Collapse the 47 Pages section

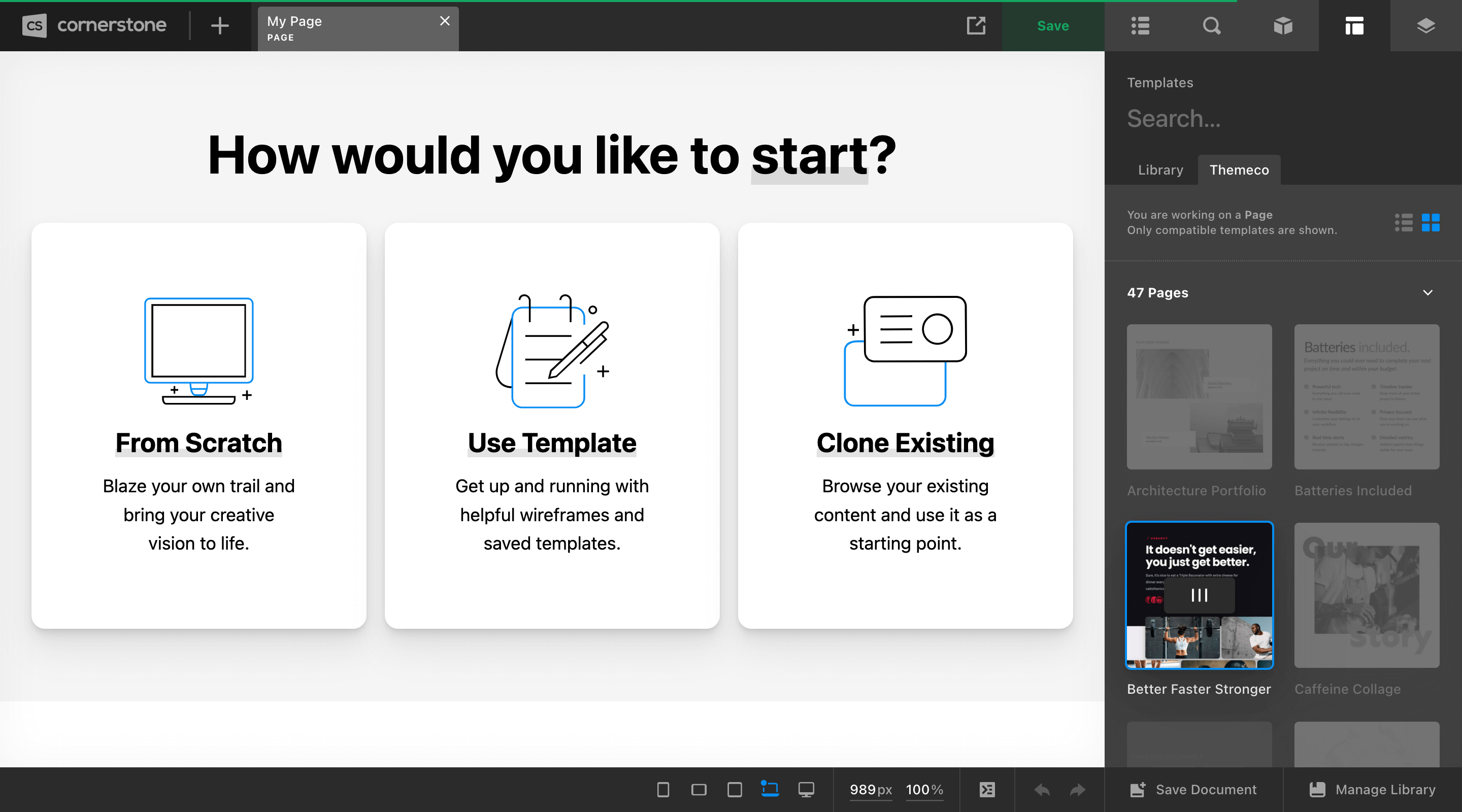[x=1428, y=293]
